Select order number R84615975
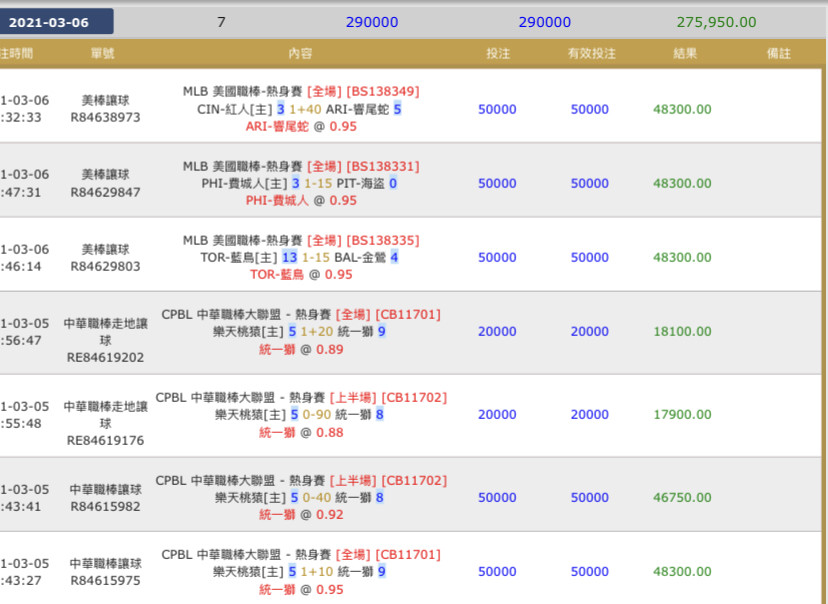Screen dimensions: 828x604 (106, 580)
